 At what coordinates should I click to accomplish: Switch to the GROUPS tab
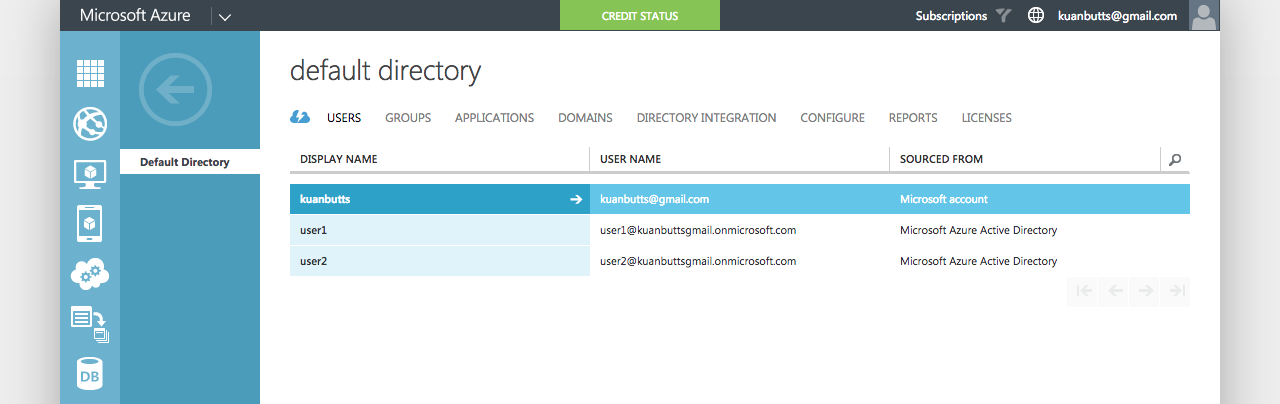click(408, 118)
